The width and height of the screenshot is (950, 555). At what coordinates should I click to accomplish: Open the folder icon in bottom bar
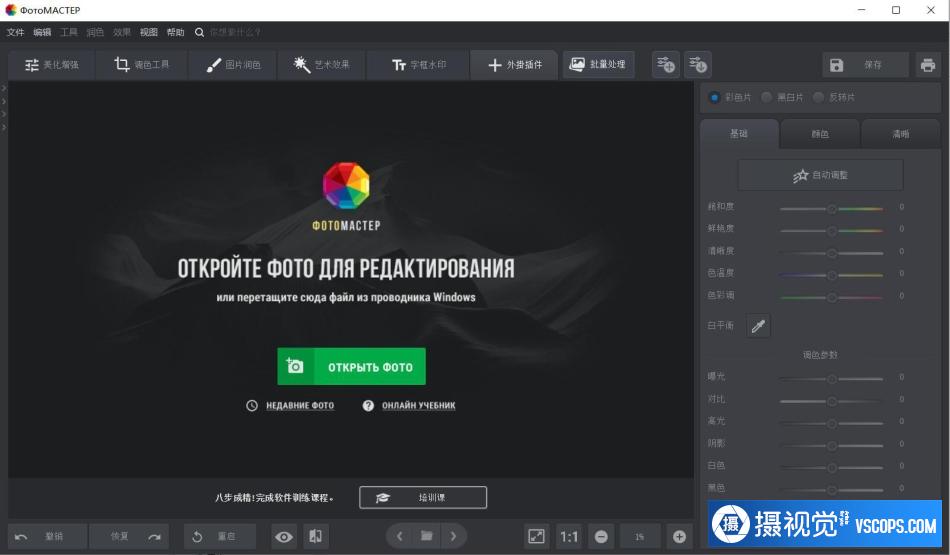(427, 536)
